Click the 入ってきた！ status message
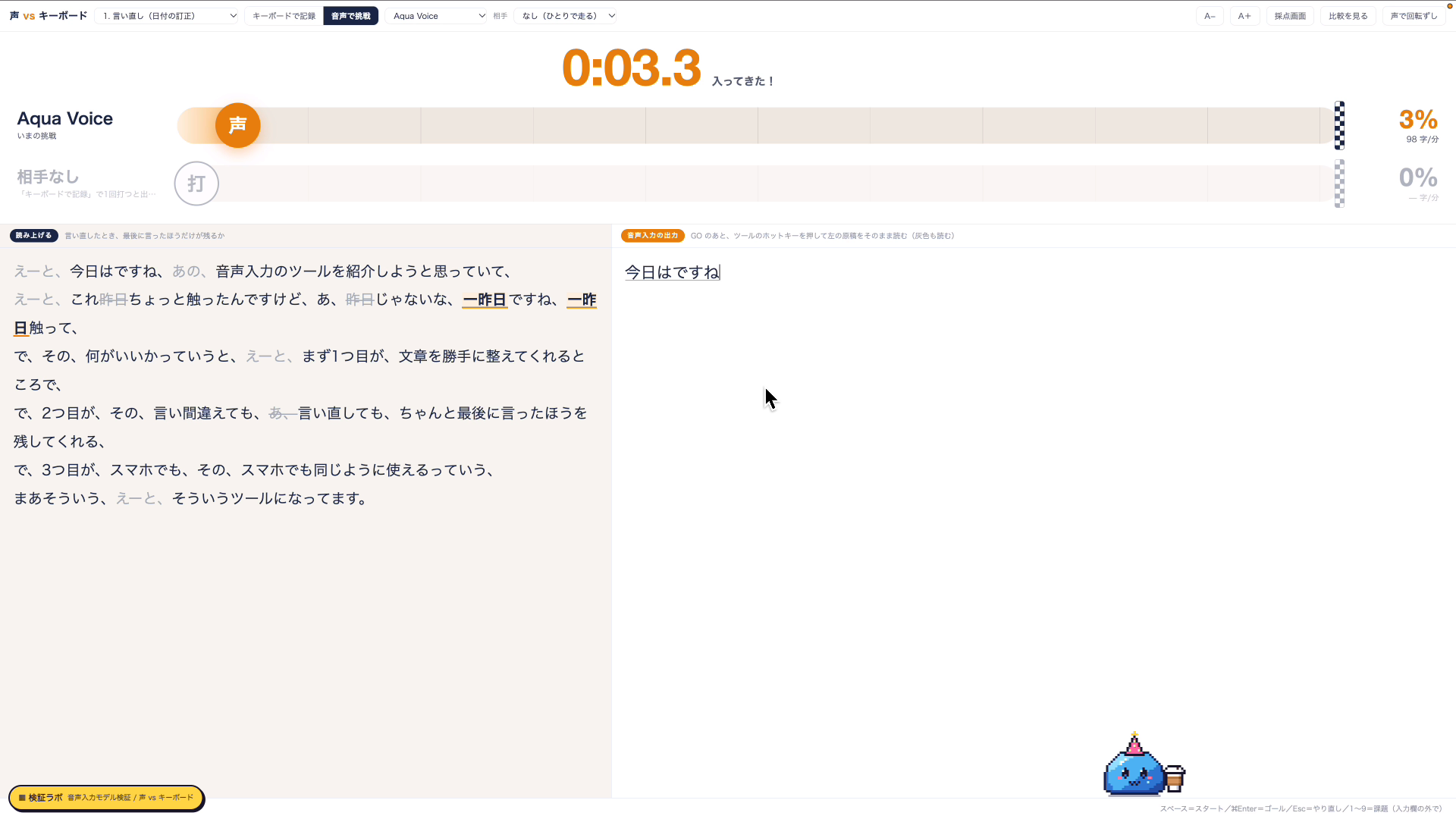 tap(742, 81)
